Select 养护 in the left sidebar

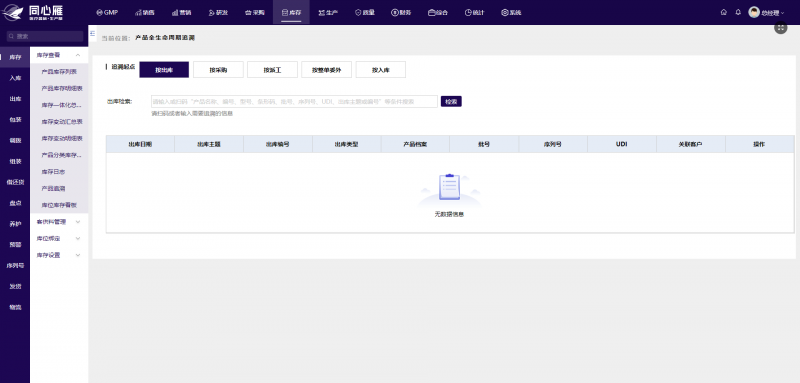pyautogui.click(x=15, y=223)
